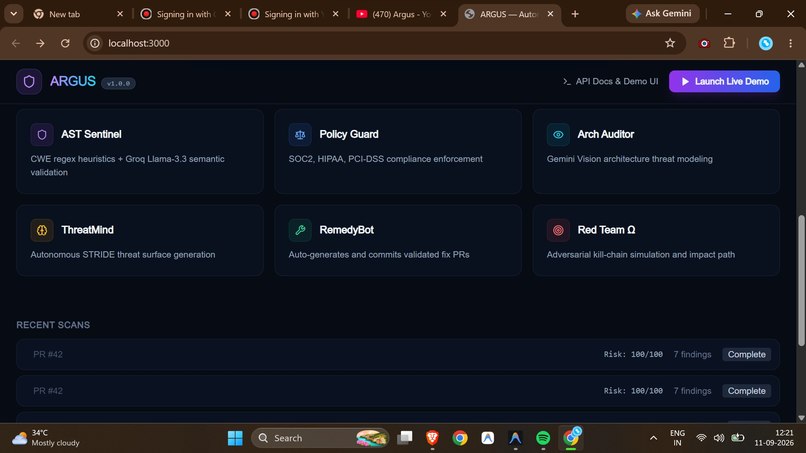The height and width of the screenshot is (453, 806).
Task: Open the browser extensions puzzle icon
Action: pos(729,43)
